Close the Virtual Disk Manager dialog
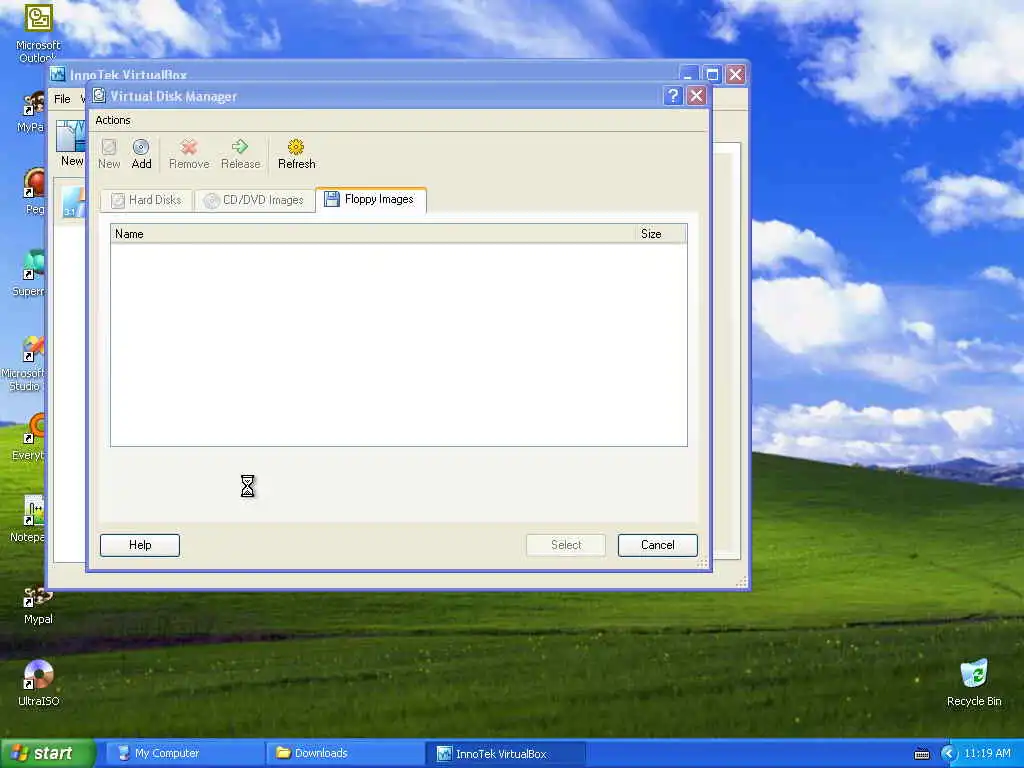Screen dimensions: 1024x768 [x=697, y=96]
